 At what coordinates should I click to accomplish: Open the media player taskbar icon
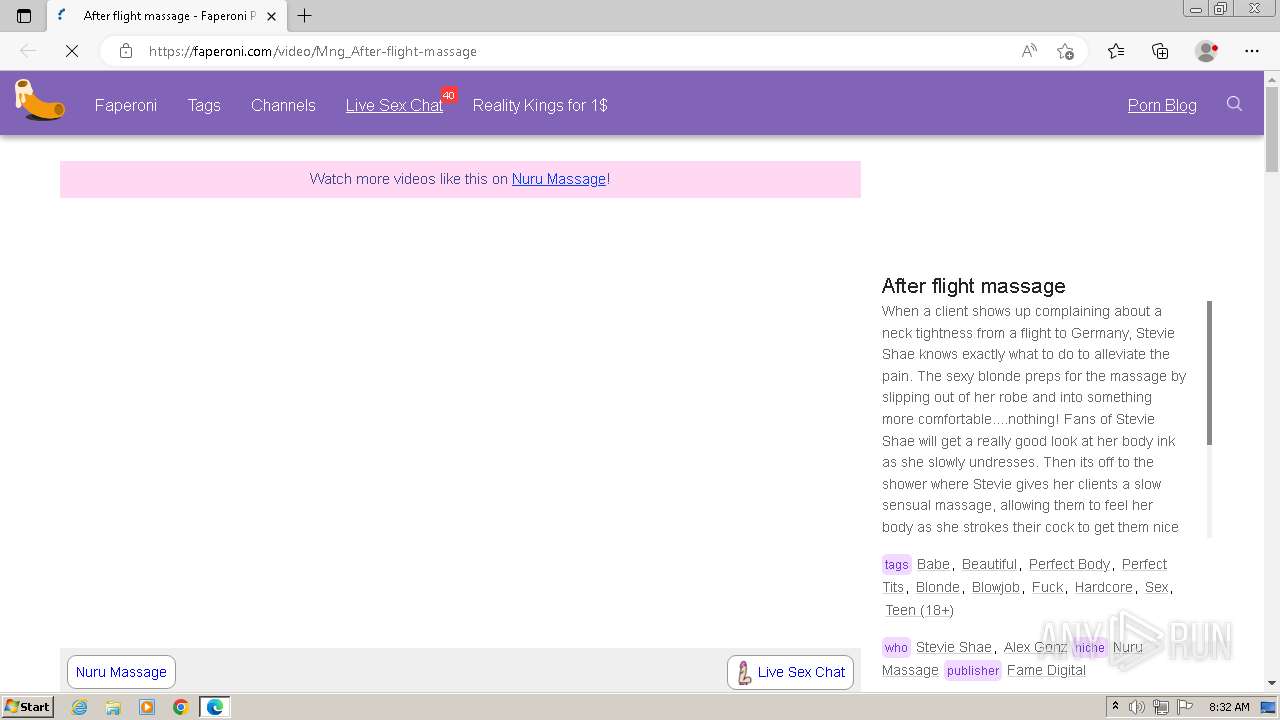(x=147, y=707)
